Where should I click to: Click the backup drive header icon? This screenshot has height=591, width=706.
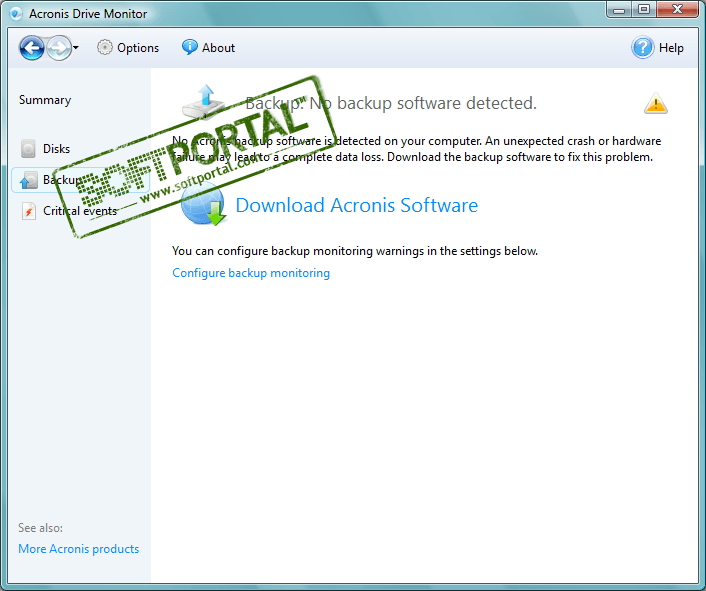[x=204, y=102]
